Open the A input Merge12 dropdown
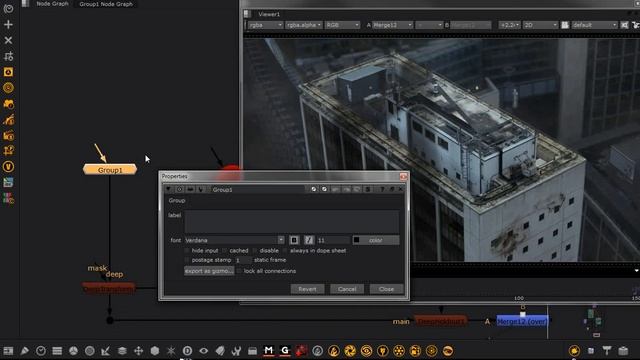The width and height of the screenshot is (640, 360). pyautogui.click(x=392, y=25)
